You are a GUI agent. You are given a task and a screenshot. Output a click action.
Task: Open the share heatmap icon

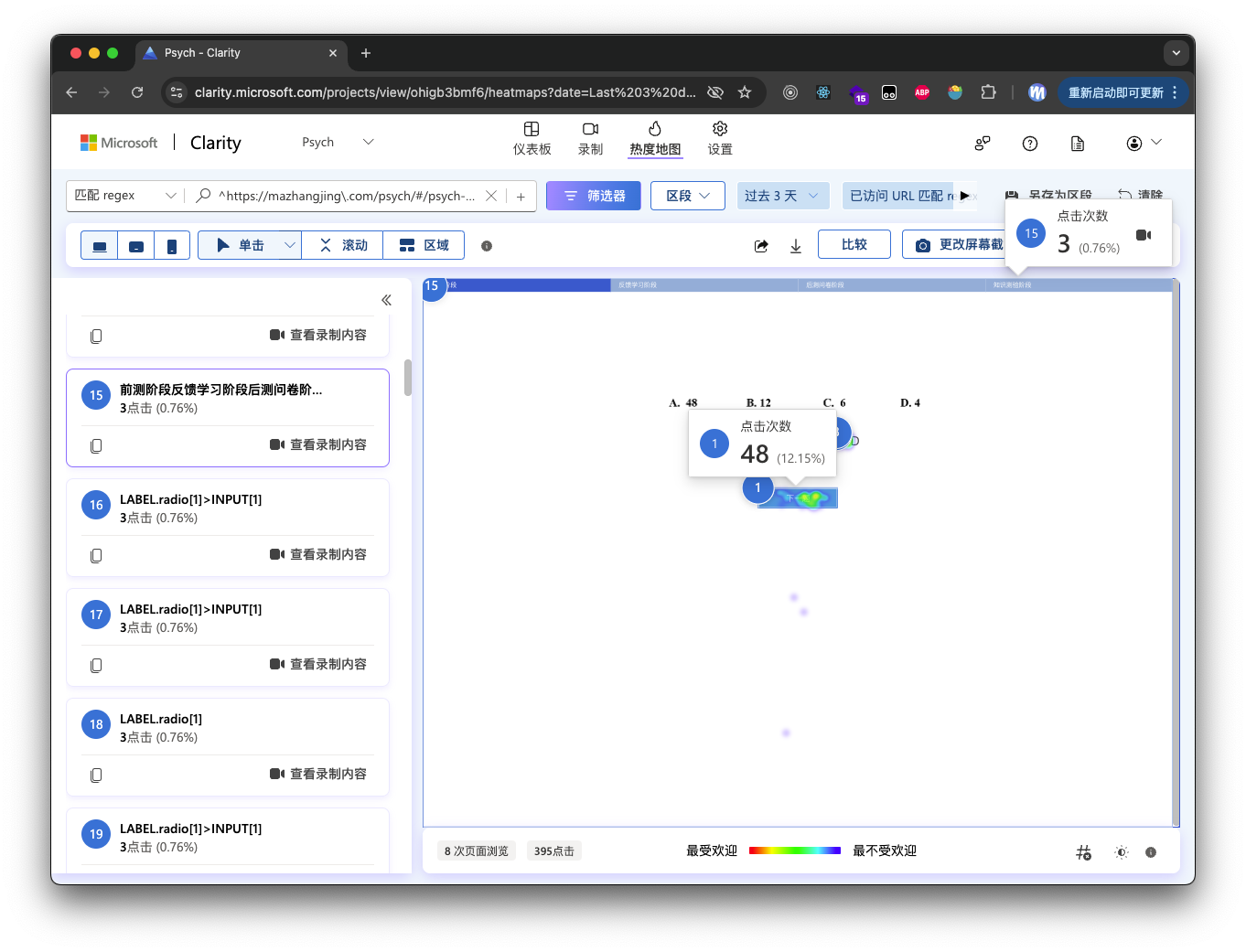pyautogui.click(x=760, y=245)
